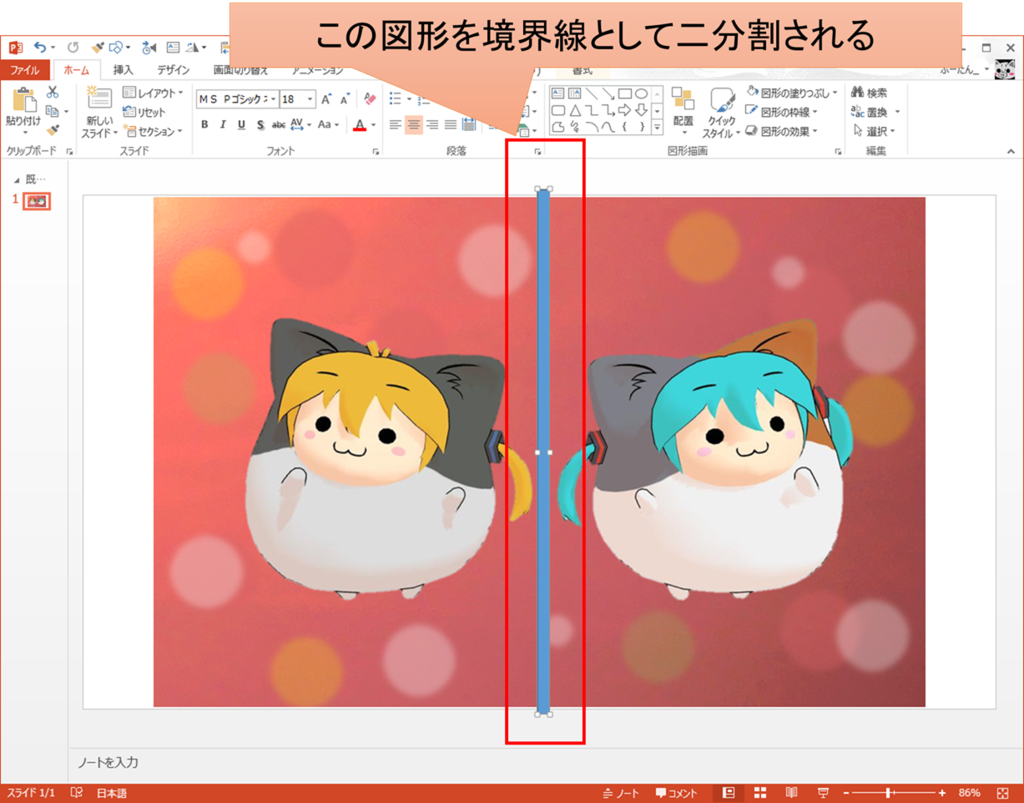This screenshot has height=803, width=1024.
Task: Click the Text Shadow S icon
Action: tap(260, 124)
